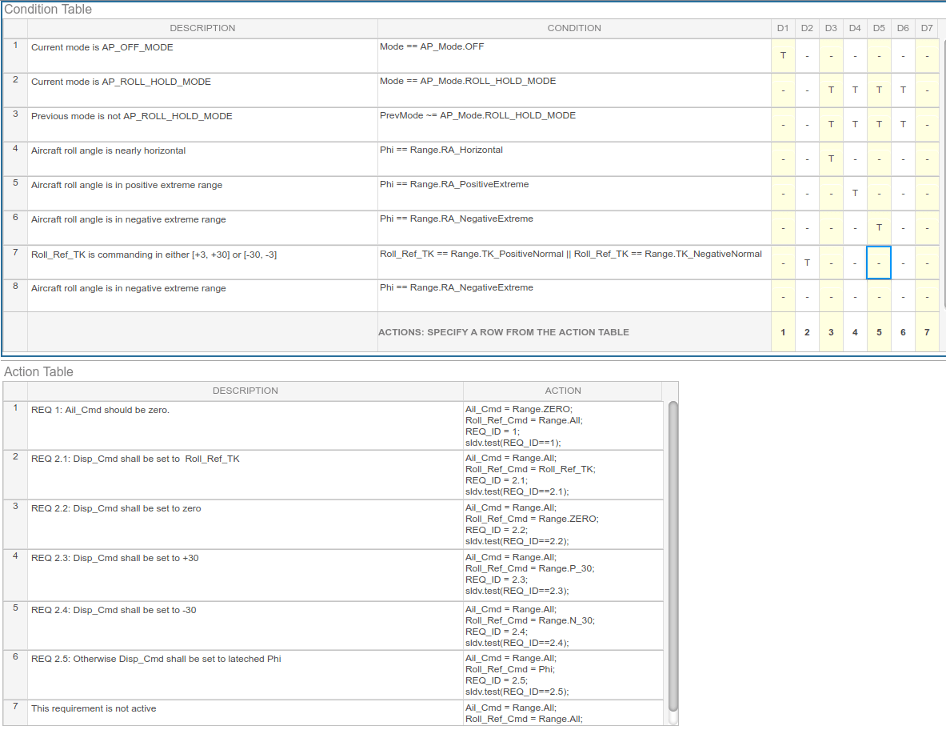Click the 'Roll_Ref_TK == Range.TK_PositiveNormal' condition cell
Image resolution: width=946 pixels, height=730 pixels.
(x=574, y=262)
